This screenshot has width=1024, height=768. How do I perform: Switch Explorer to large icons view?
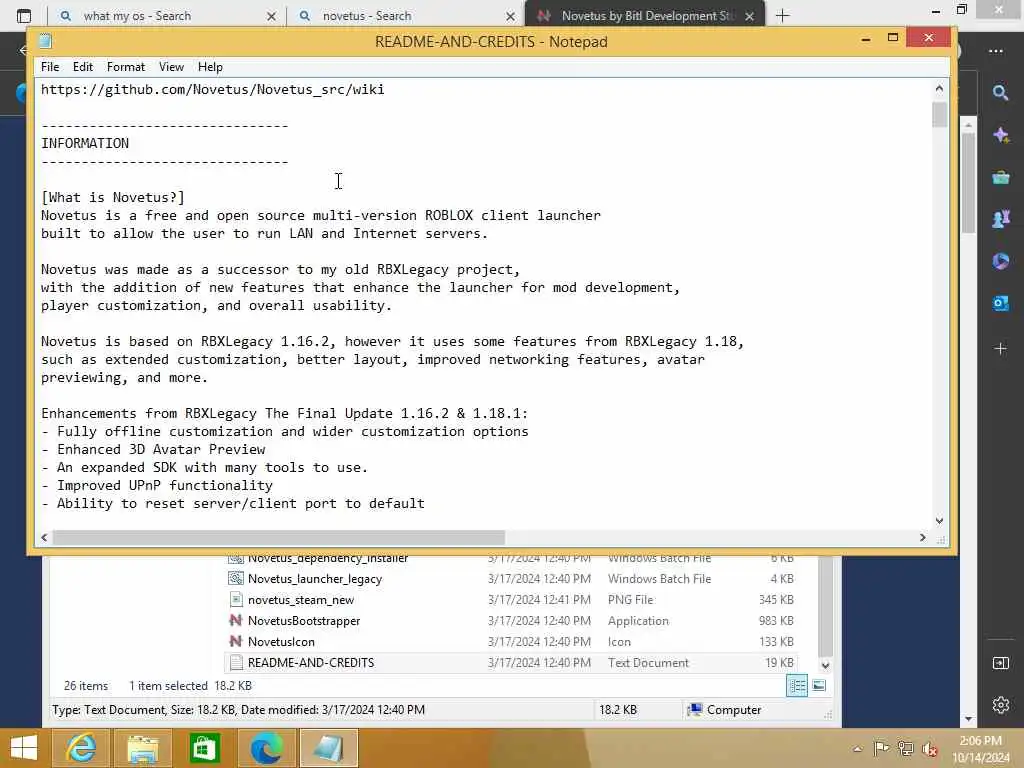819,686
